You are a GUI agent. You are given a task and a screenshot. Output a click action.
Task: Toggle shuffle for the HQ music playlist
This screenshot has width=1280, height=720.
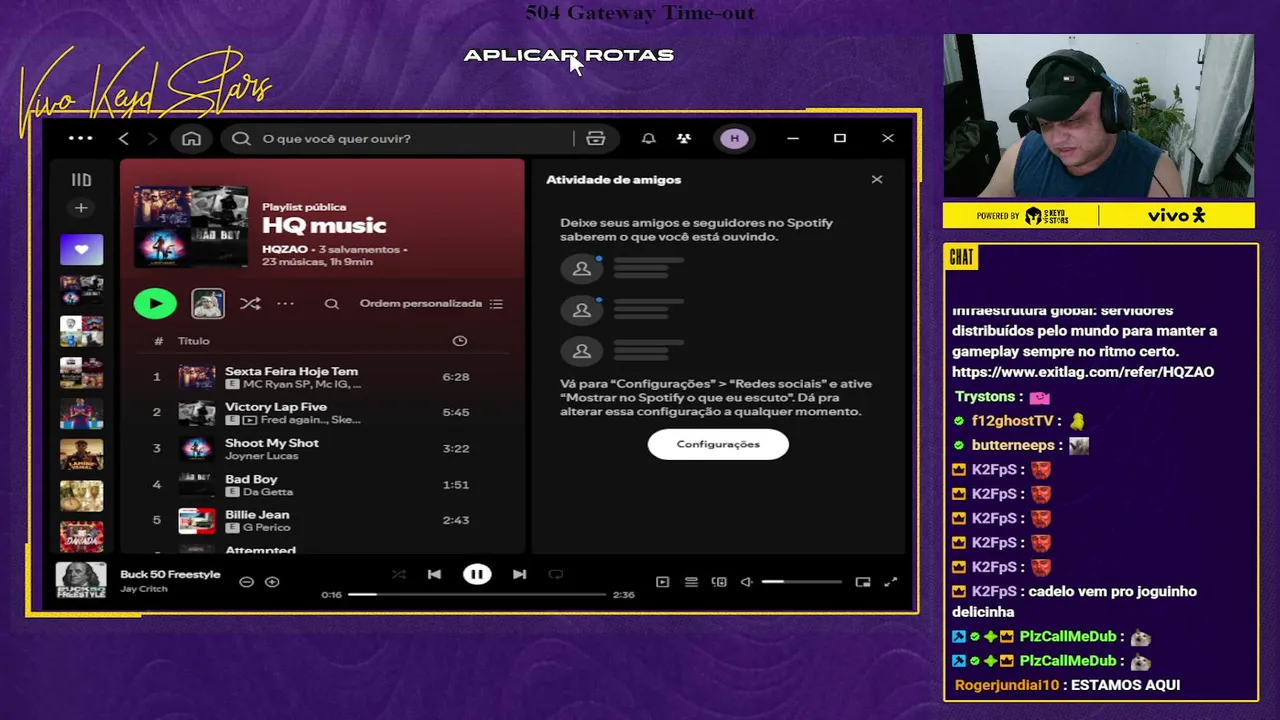(250, 303)
